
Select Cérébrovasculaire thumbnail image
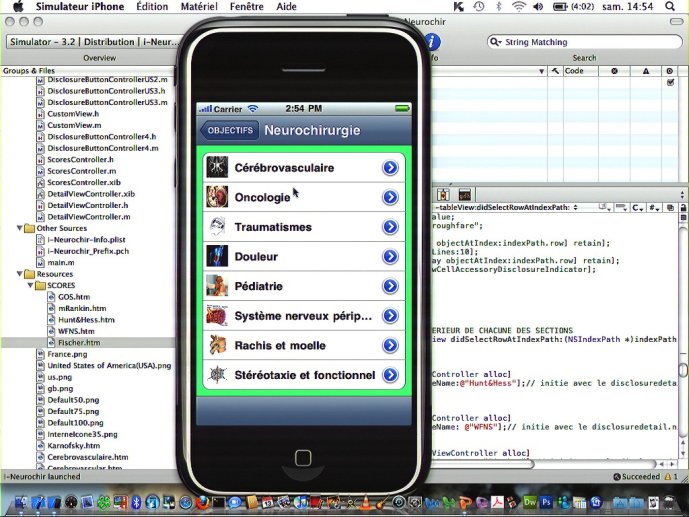click(x=217, y=167)
